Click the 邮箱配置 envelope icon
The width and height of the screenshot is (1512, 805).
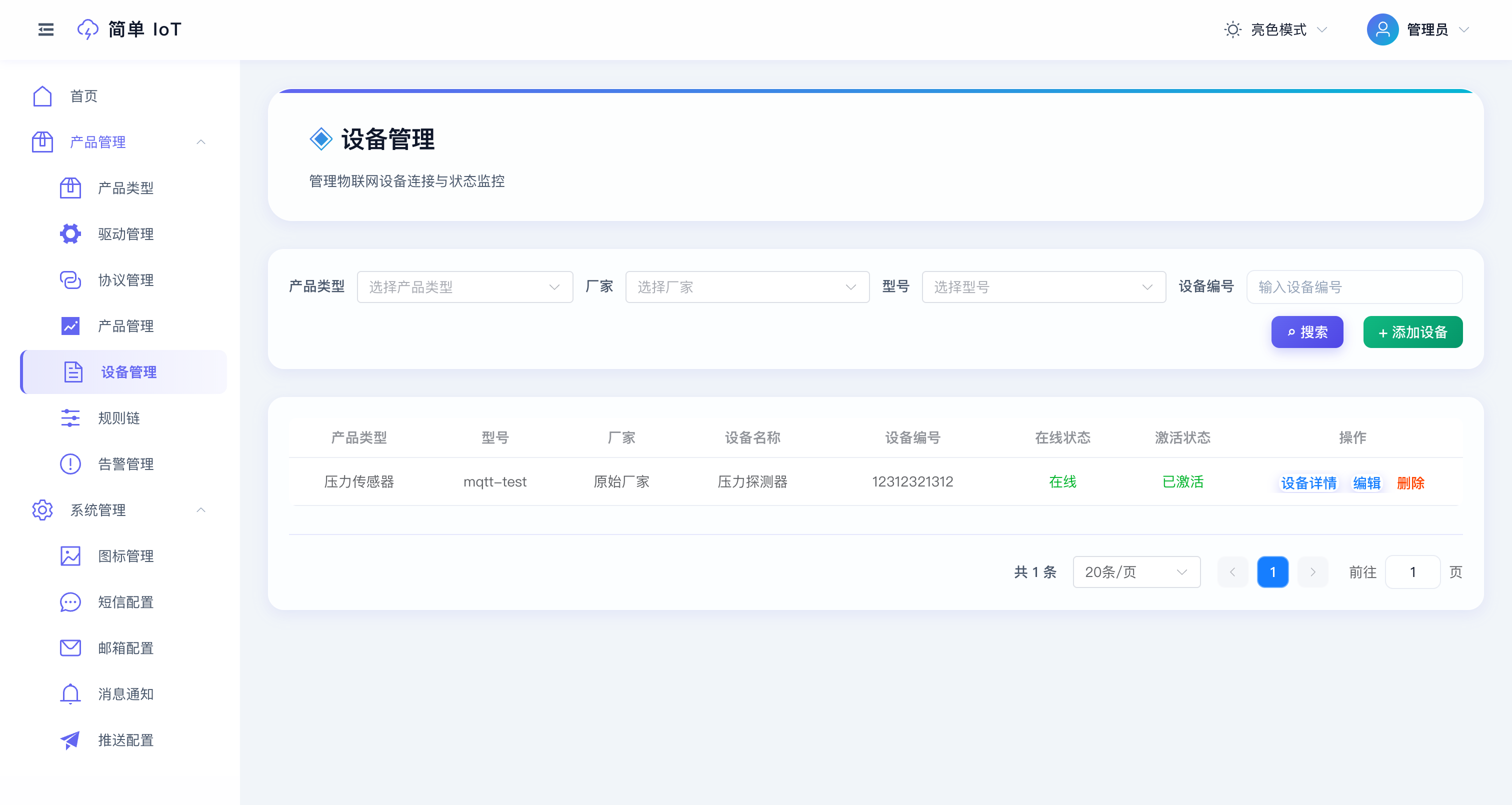[70, 647]
